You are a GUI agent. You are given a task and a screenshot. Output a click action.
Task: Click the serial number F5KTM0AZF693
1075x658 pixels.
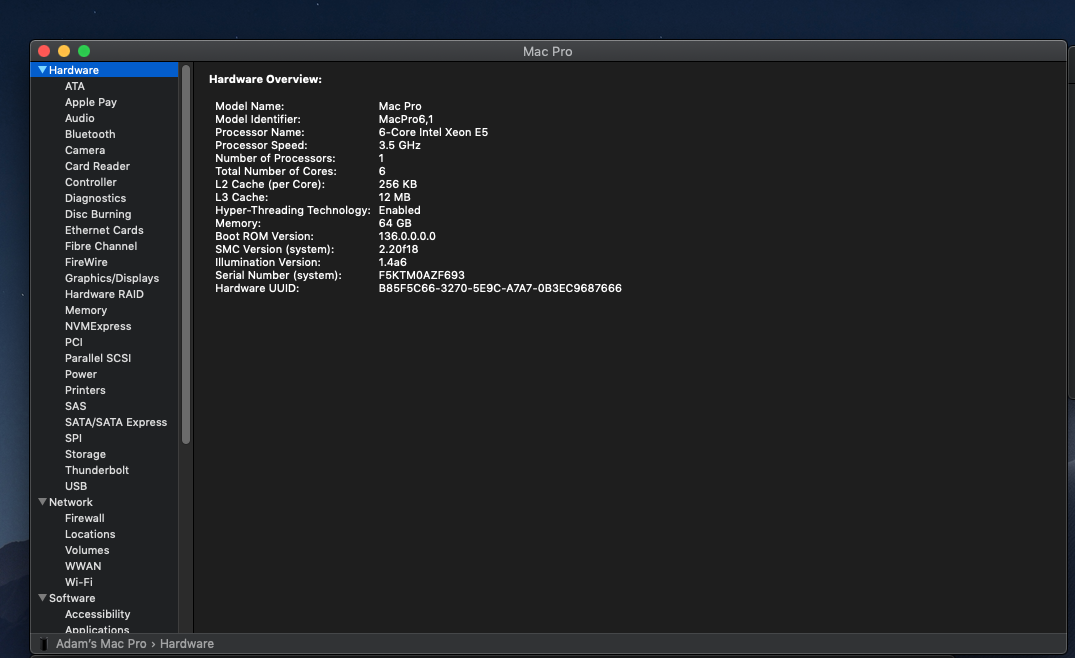coord(422,275)
